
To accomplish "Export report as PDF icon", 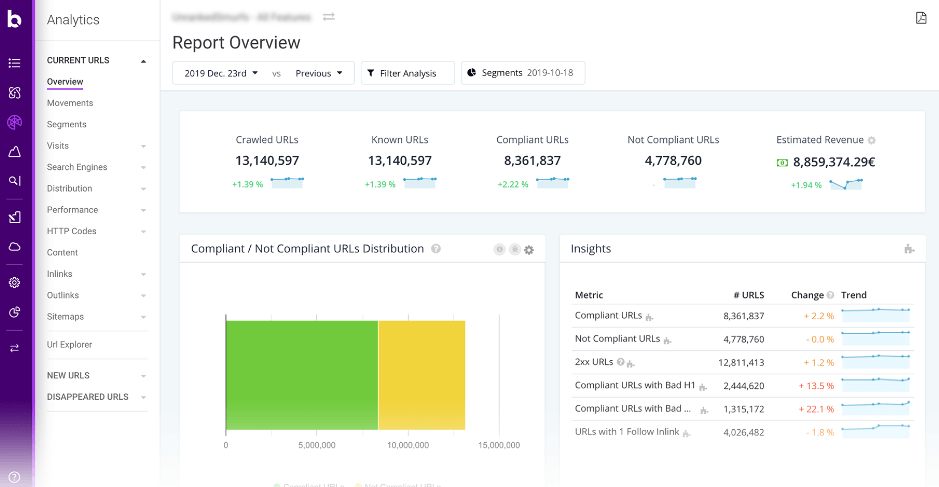I will (x=921, y=18).
